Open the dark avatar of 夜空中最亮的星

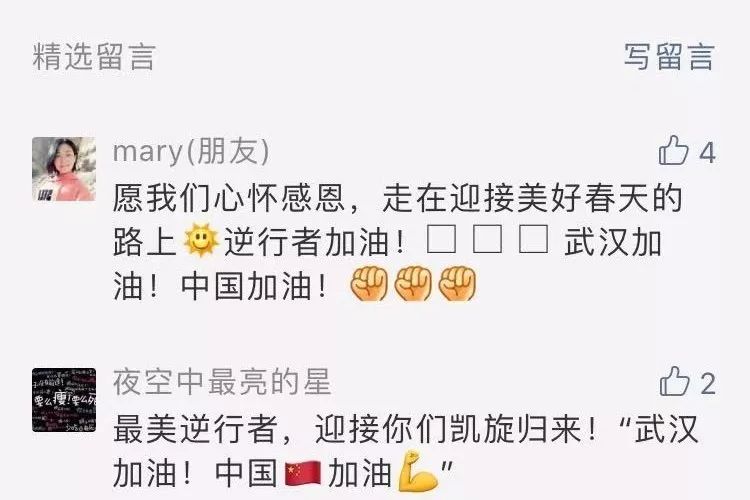pos(64,400)
